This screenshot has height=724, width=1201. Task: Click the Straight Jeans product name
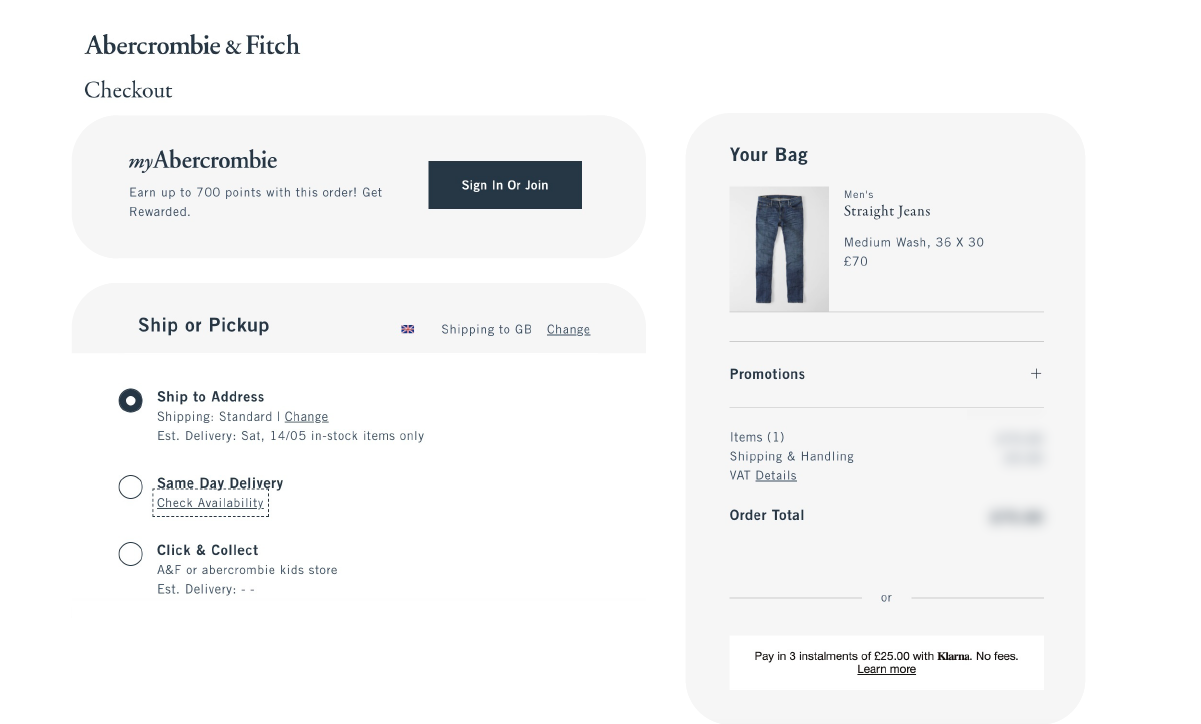887,212
